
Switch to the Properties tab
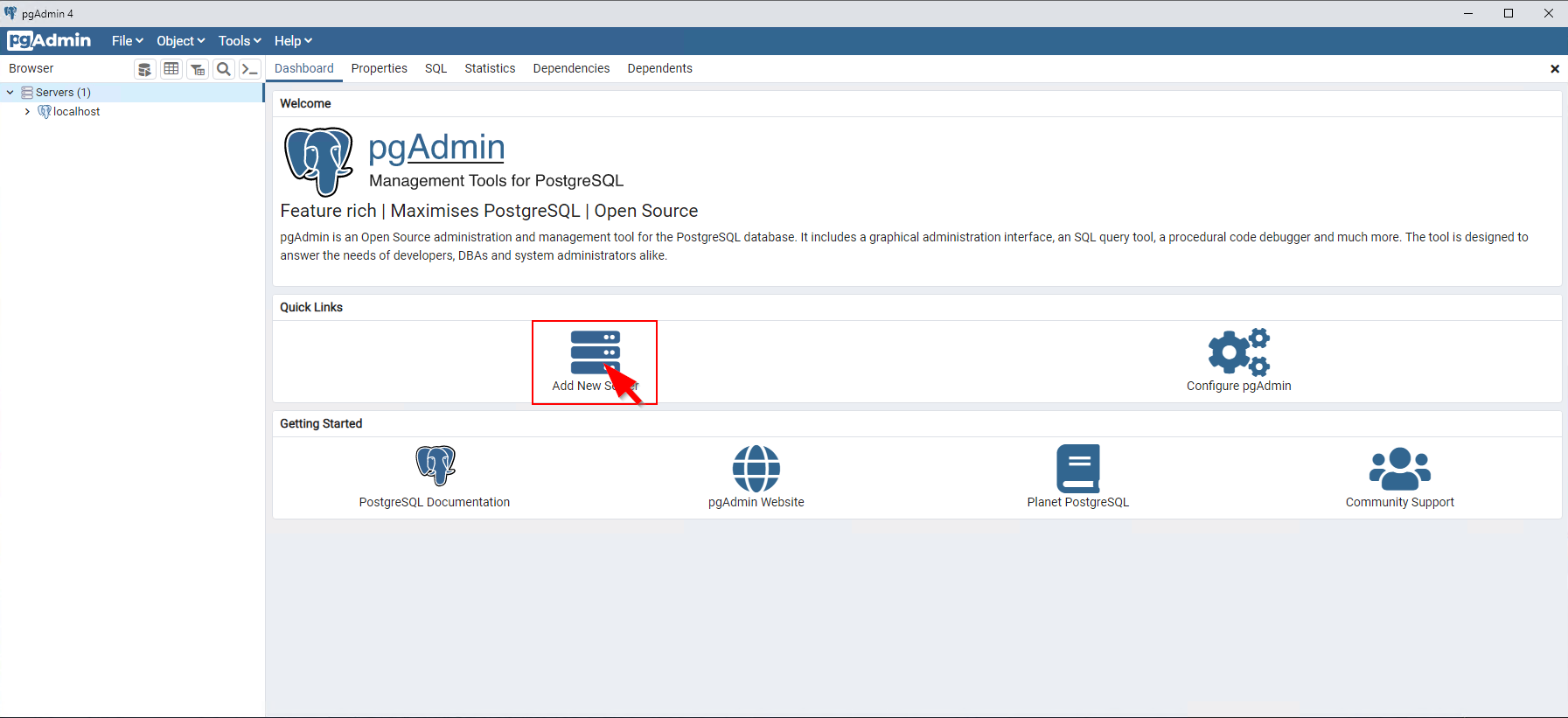[x=380, y=68]
